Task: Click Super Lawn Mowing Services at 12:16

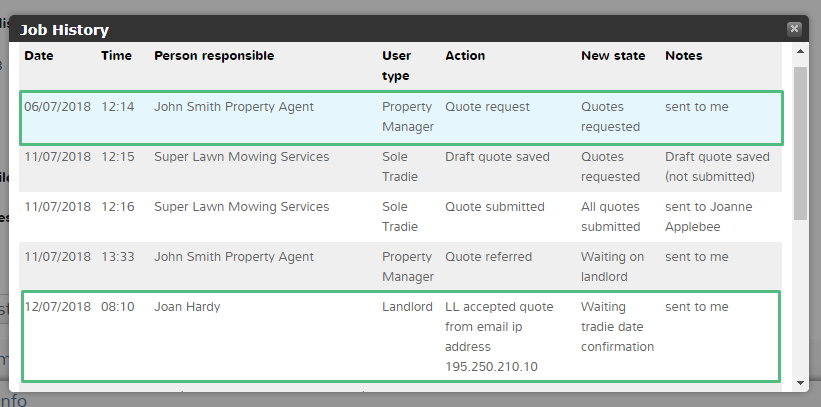Action: (x=241, y=207)
